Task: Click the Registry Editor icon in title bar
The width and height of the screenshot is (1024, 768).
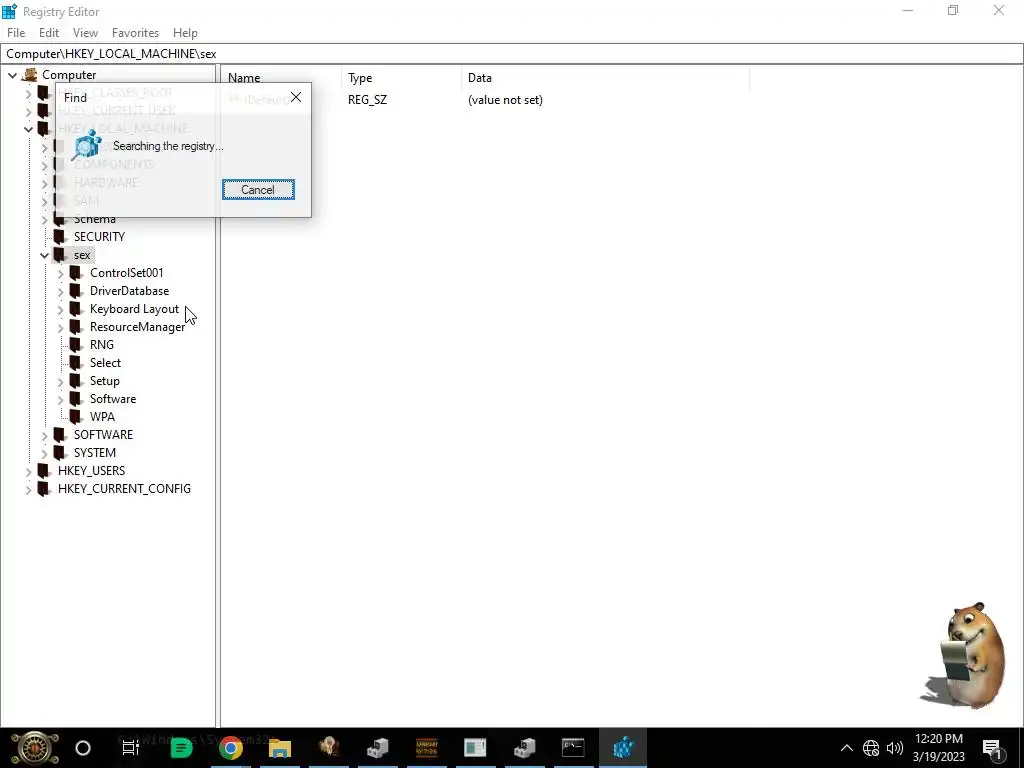Action: coord(9,11)
